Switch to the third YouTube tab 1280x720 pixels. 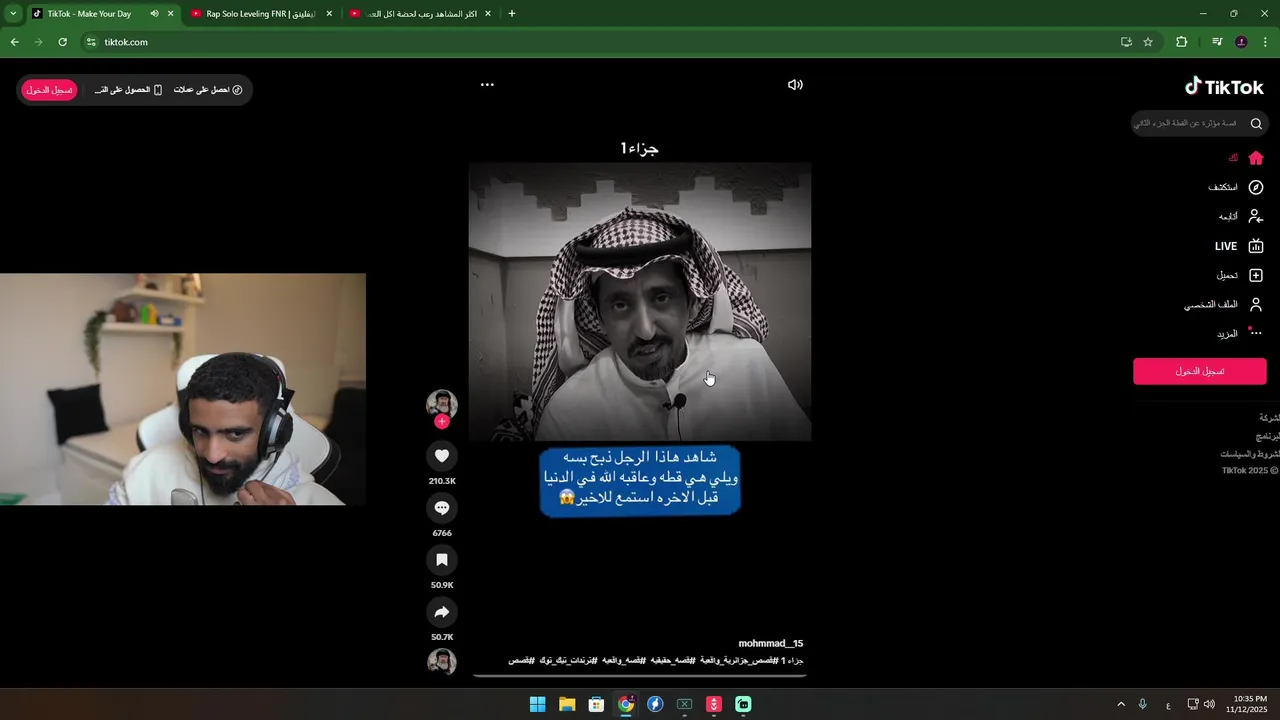pyautogui.click(x=421, y=14)
